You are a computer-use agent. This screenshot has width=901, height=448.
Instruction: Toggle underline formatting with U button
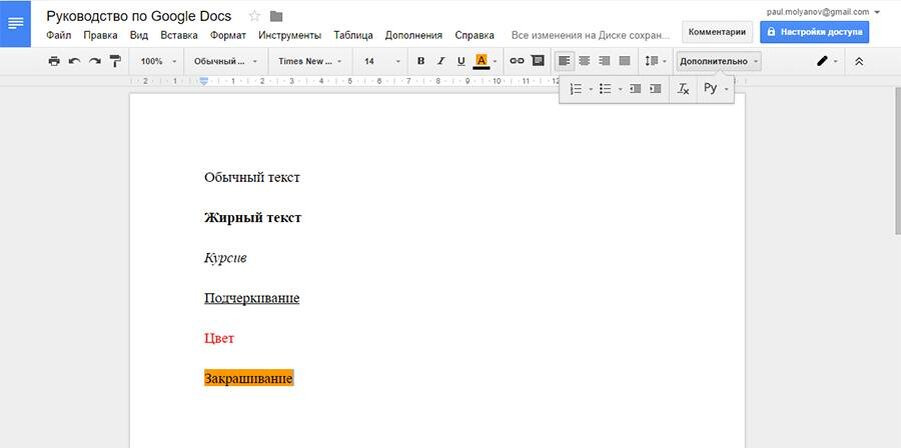(x=461, y=61)
